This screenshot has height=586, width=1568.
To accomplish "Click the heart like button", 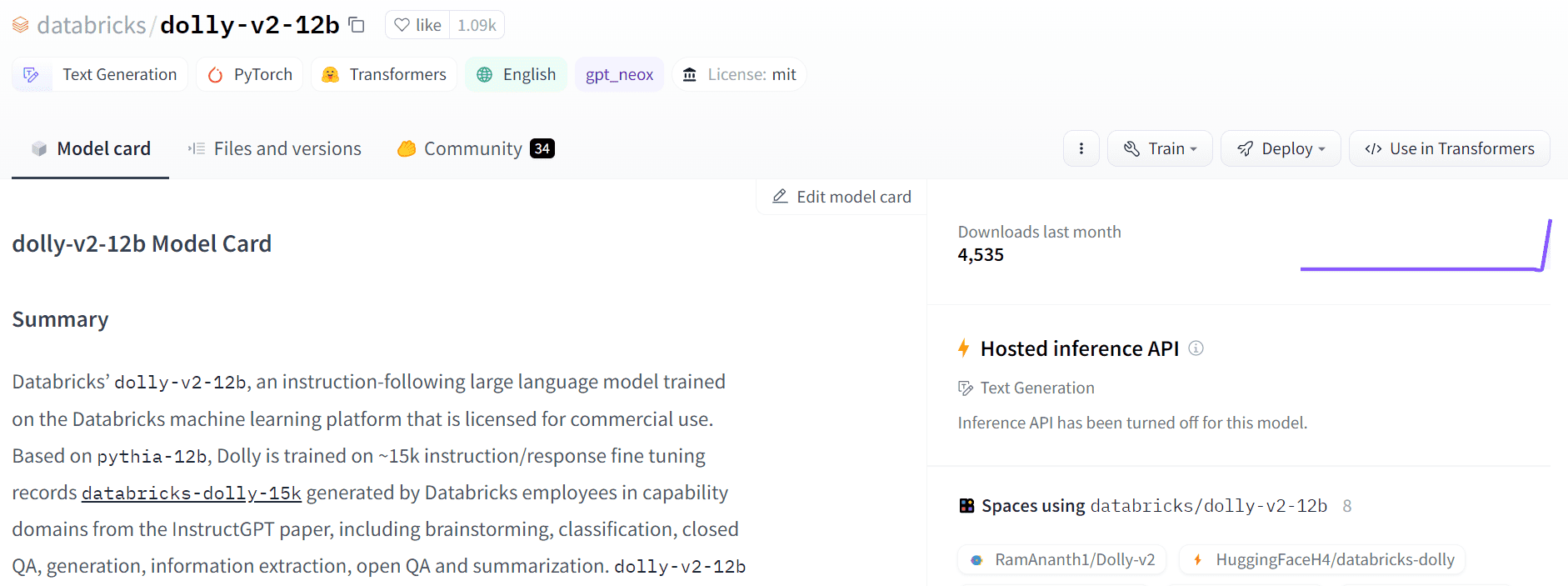I will pos(417,25).
